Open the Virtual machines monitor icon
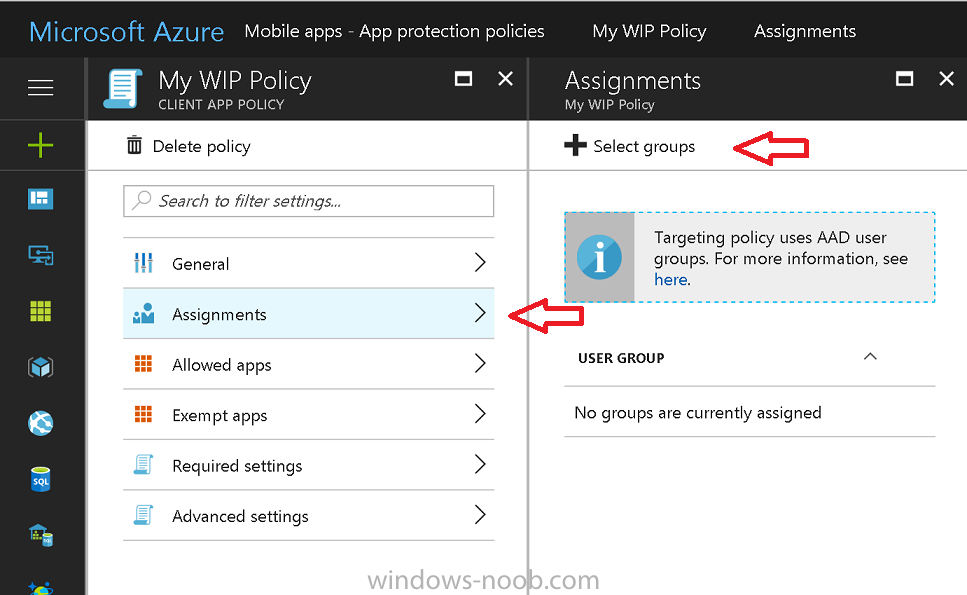 [41, 255]
